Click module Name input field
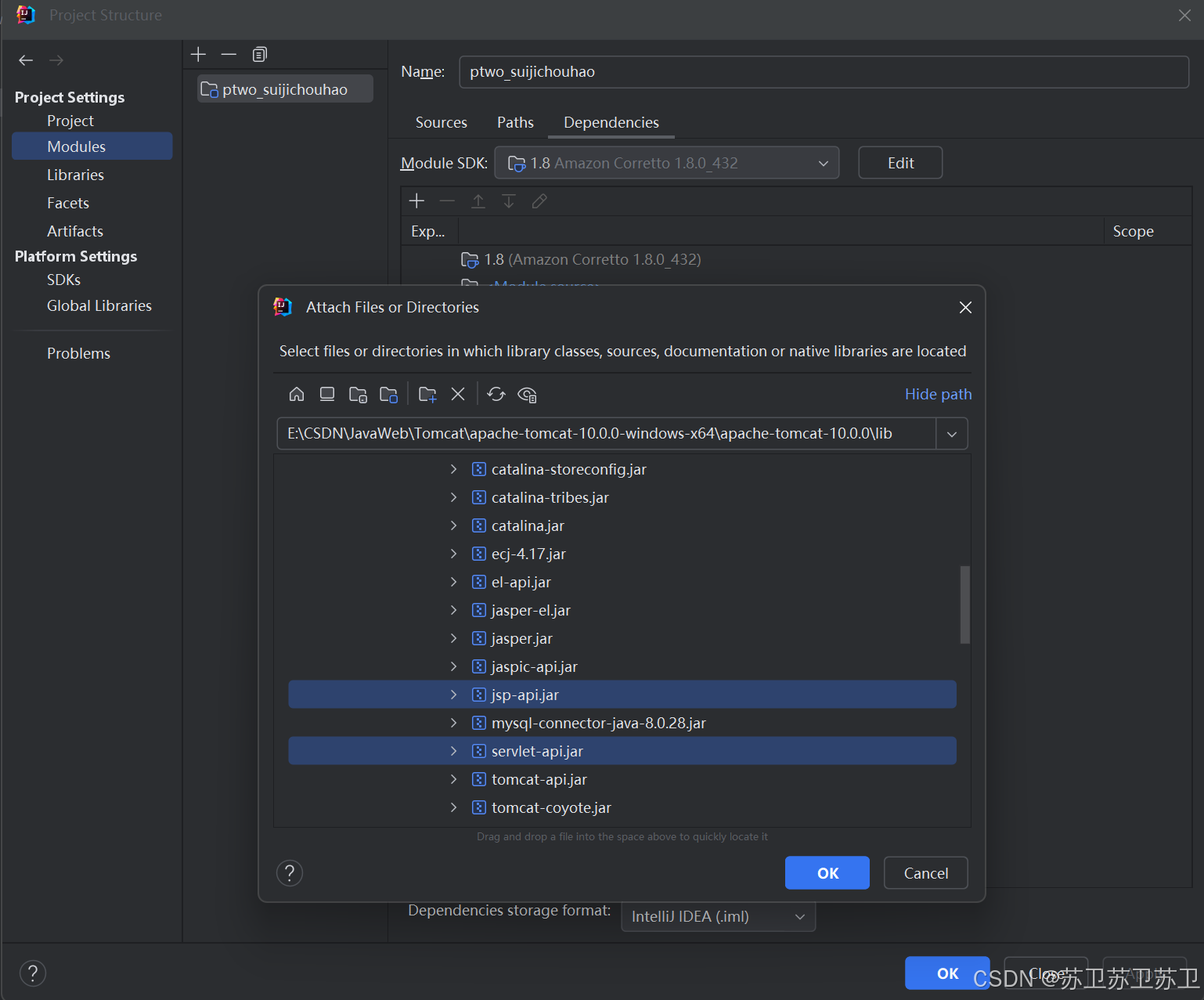This screenshot has width=1204, height=1000. 824,72
